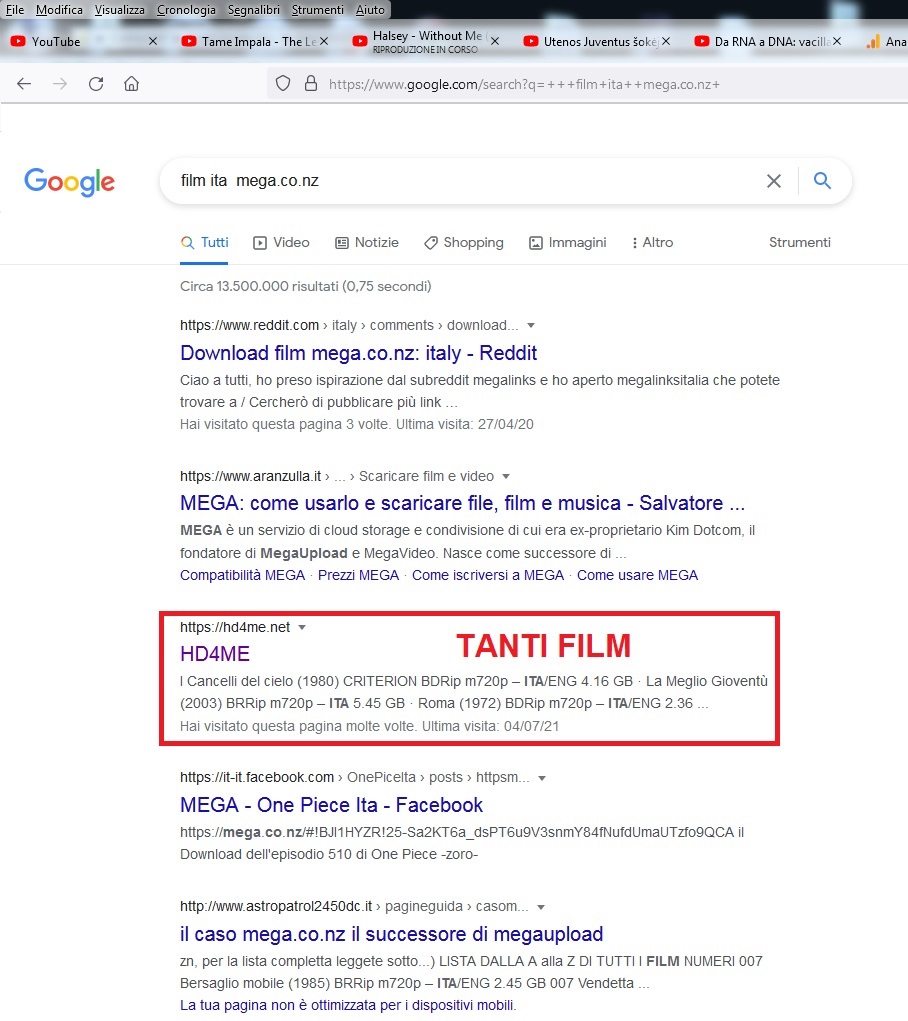The height and width of the screenshot is (1021, 908).
Task: Open the Visualizza menu
Action: [x=120, y=10]
